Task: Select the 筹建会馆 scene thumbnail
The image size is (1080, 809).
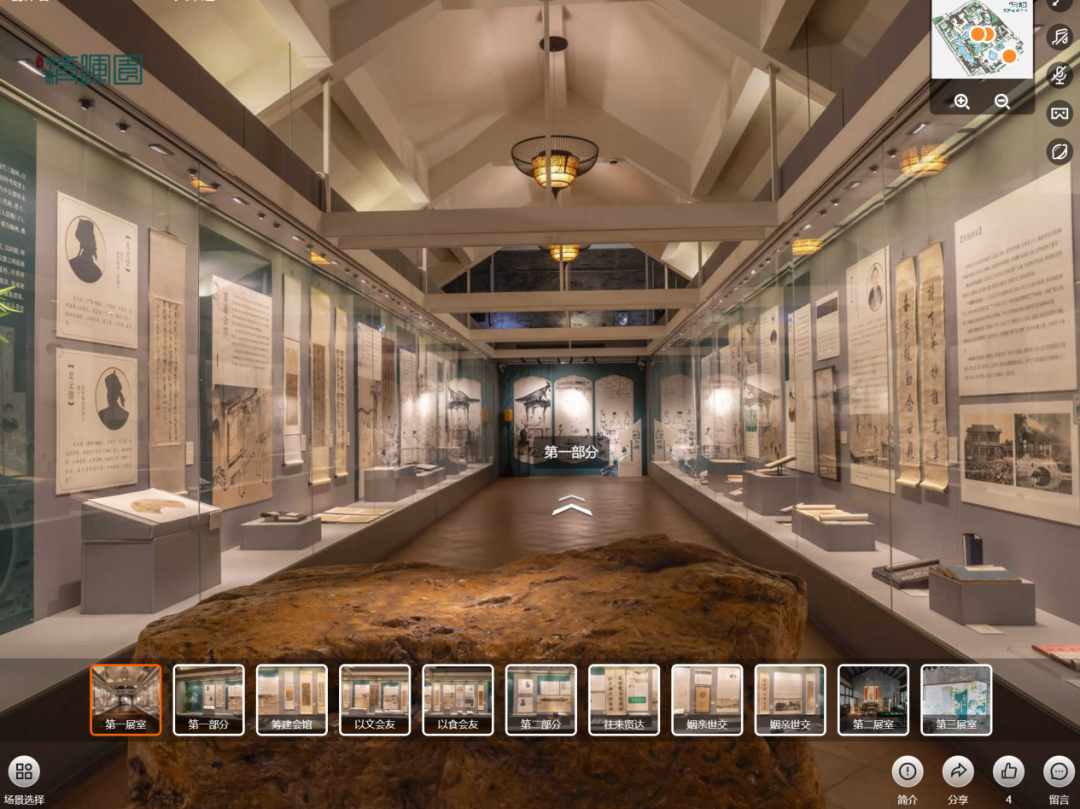Action: click(291, 699)
